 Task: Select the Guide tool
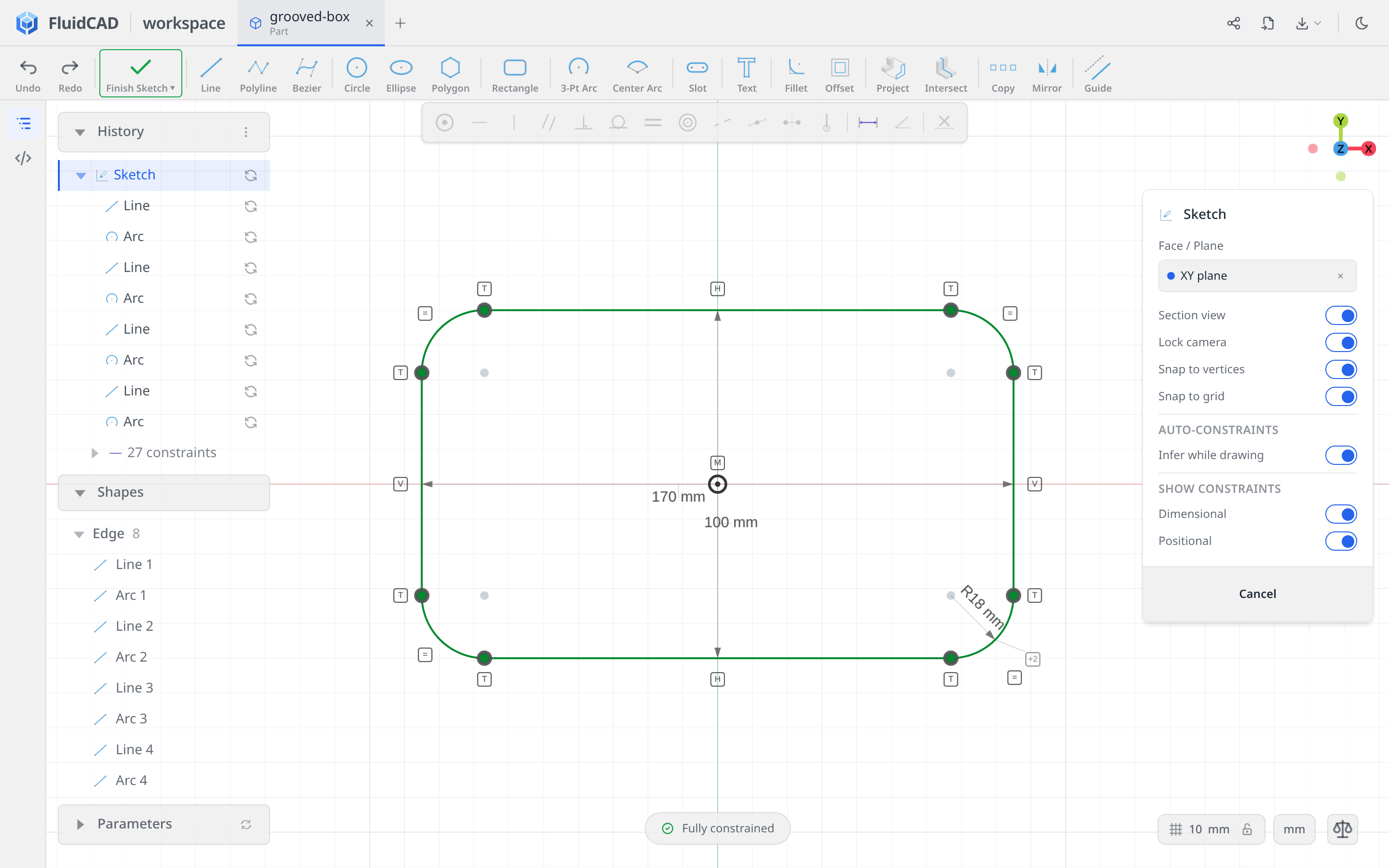pos(1097,75)
